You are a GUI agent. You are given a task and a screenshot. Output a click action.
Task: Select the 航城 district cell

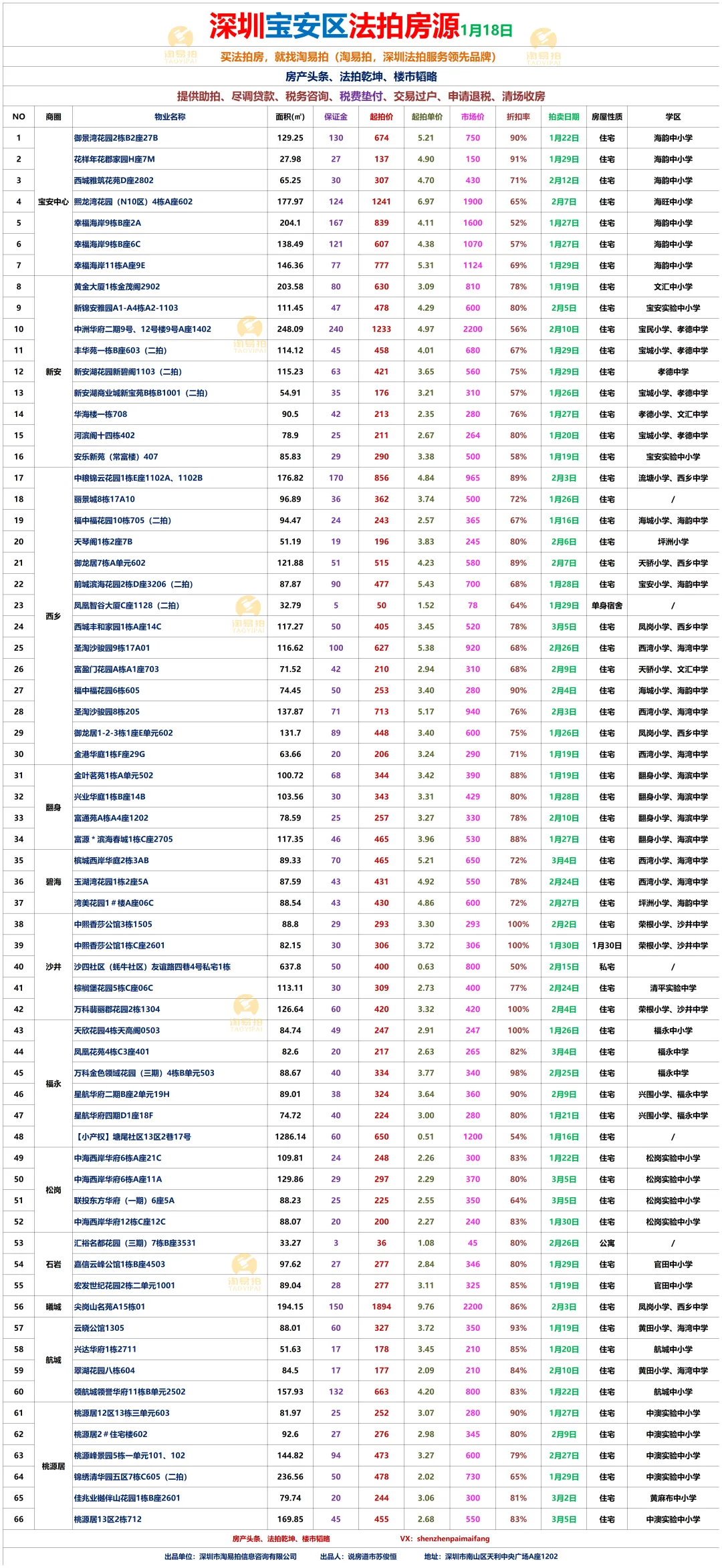point(53,1360)
